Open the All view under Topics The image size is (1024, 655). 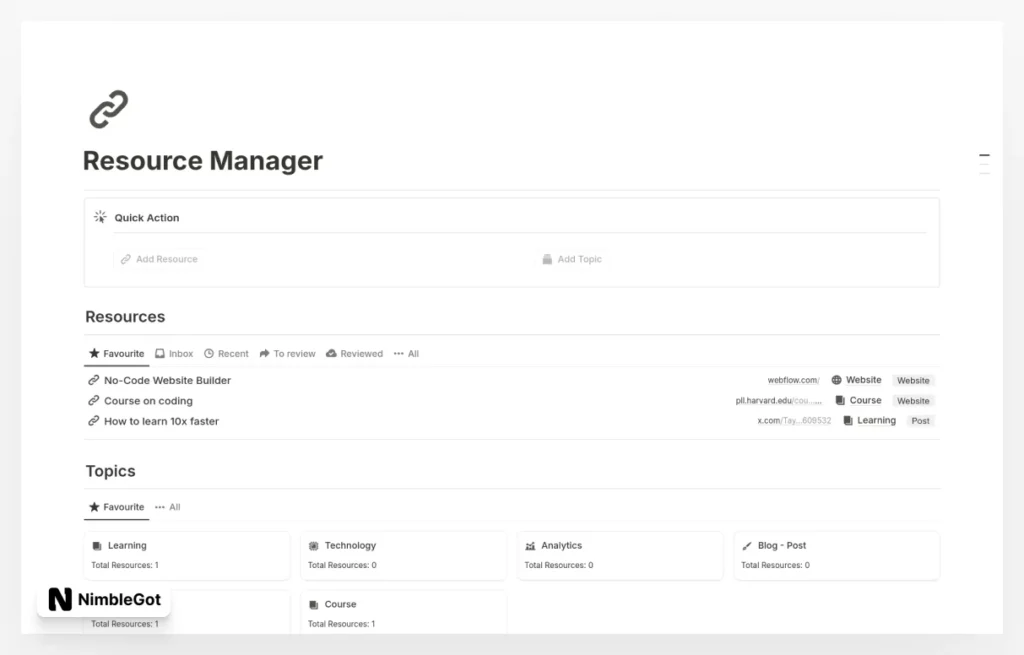pyautogui.click(x=168, y=507)
